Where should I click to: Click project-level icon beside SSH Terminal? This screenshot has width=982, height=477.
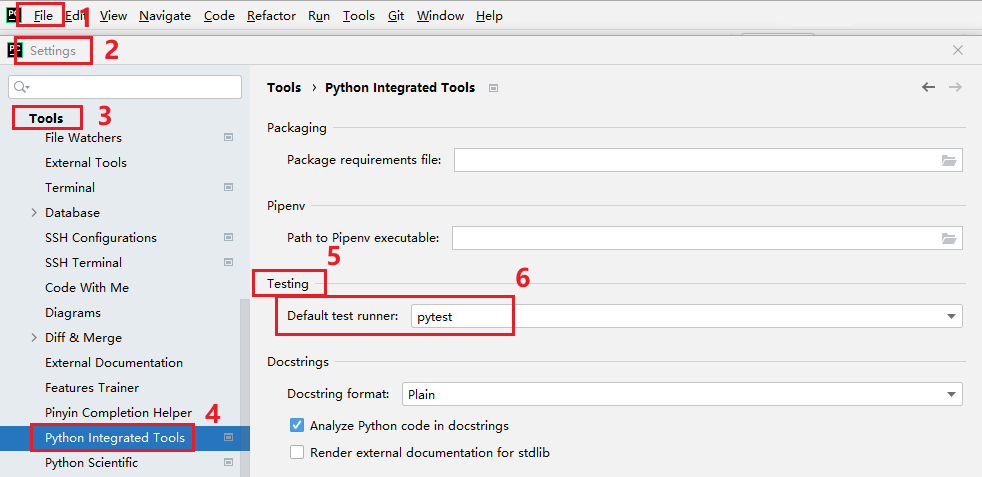click(228, 263)
